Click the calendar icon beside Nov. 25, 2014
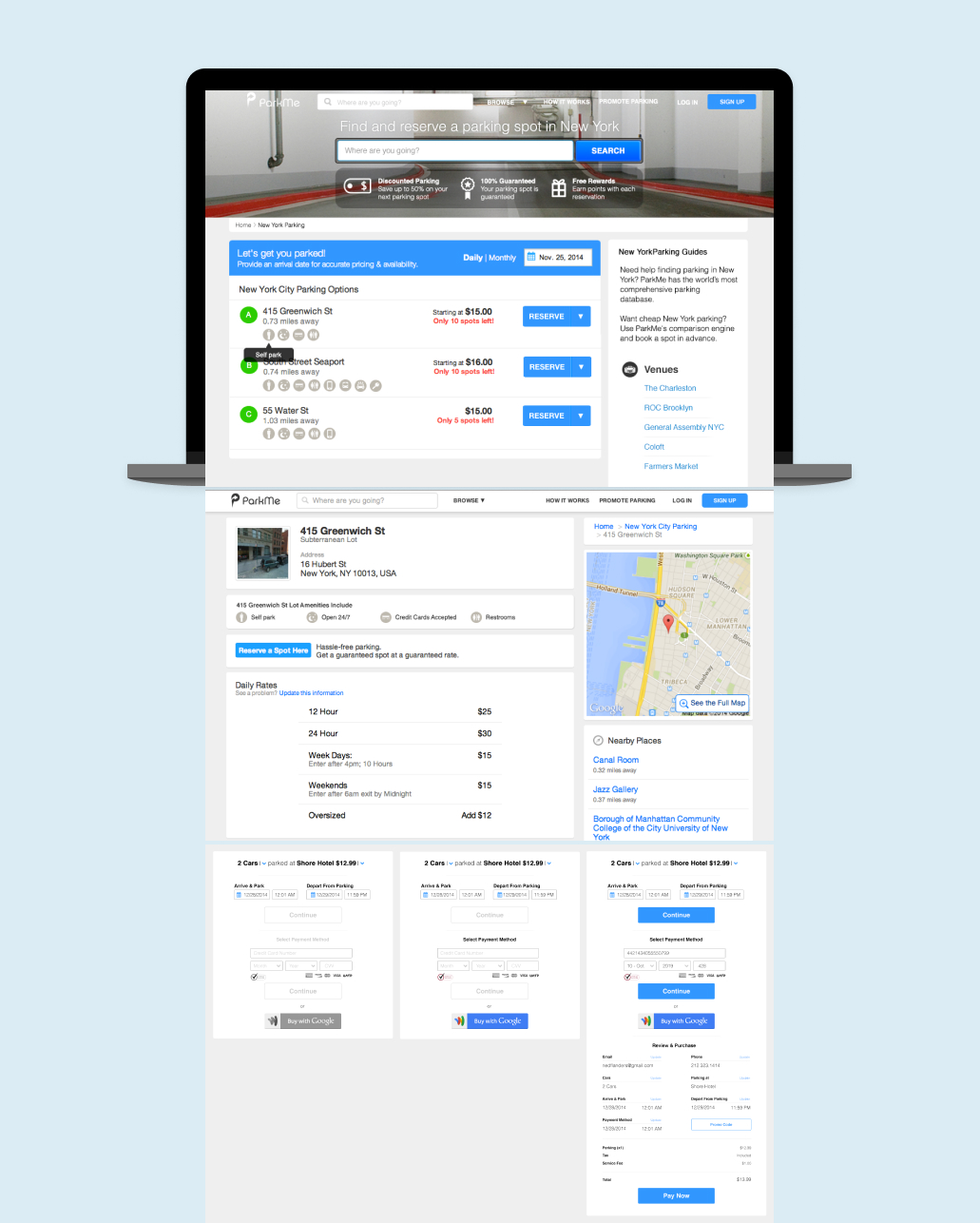The width and height of the screenshot is (980, 1223). (x=531, y=257)
